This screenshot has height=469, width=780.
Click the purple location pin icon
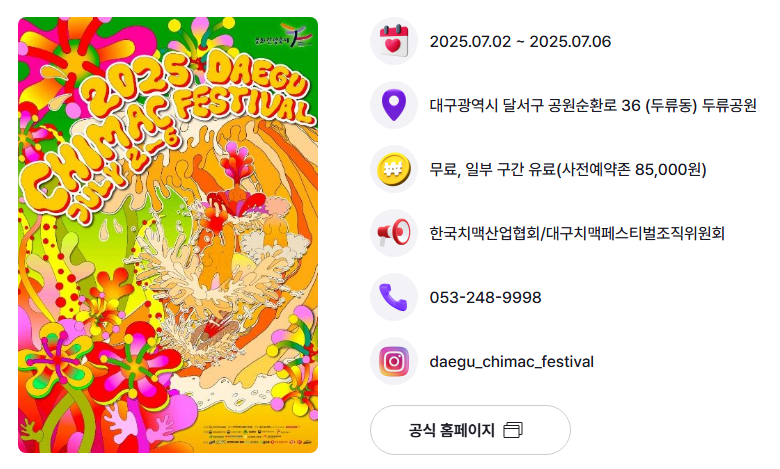click(x=393, y=105)
